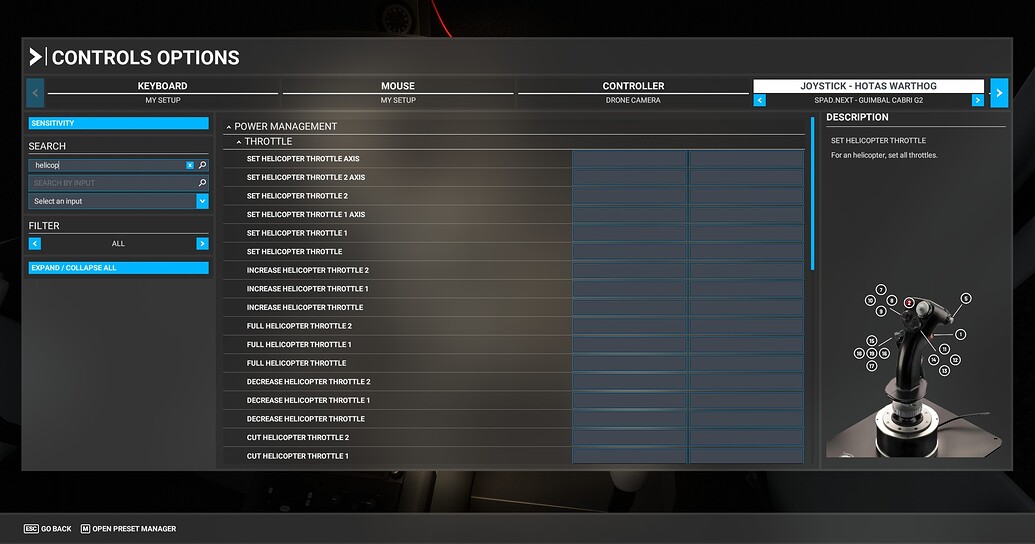This screenshot has width=1035, height=544.
Task: Open the 'Select an input' dropdown
Action: [118, 201]
